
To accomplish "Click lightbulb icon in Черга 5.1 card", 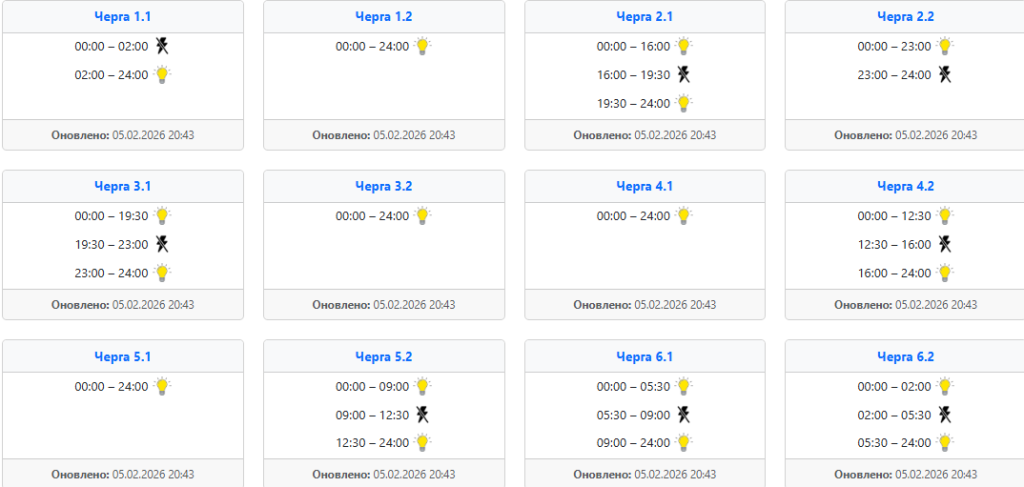I will 162,386.
